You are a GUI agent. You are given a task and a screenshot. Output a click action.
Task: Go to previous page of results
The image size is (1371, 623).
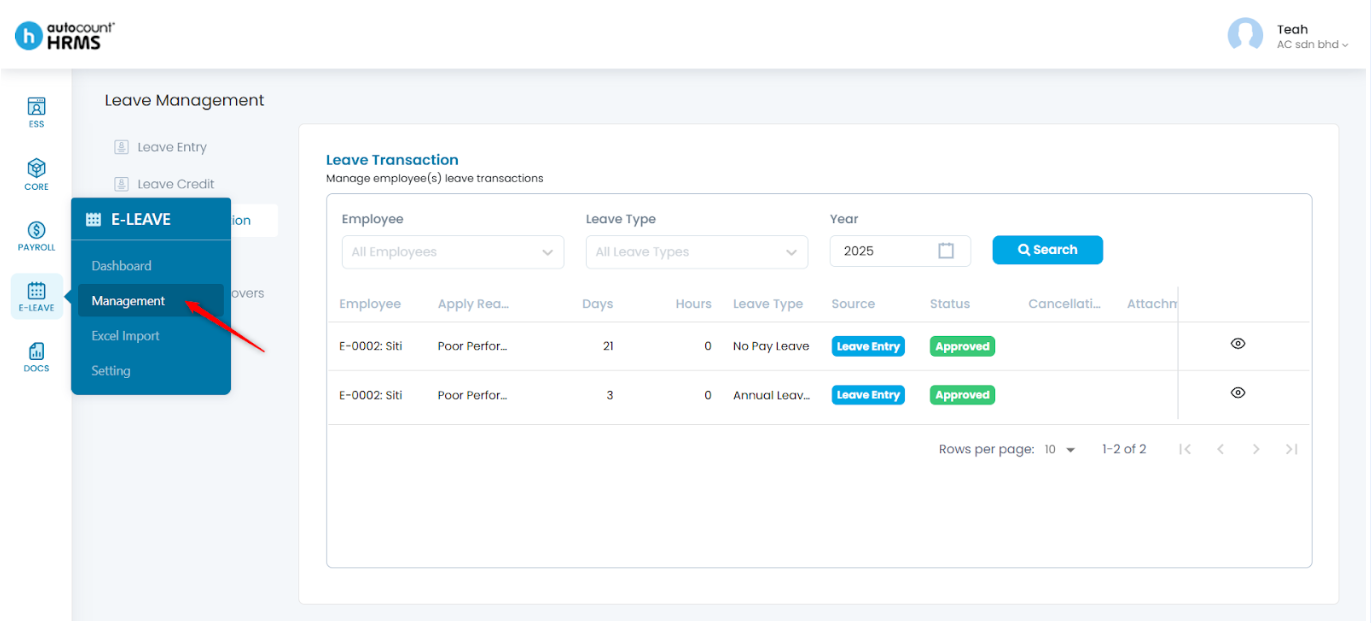point(1220,450)
